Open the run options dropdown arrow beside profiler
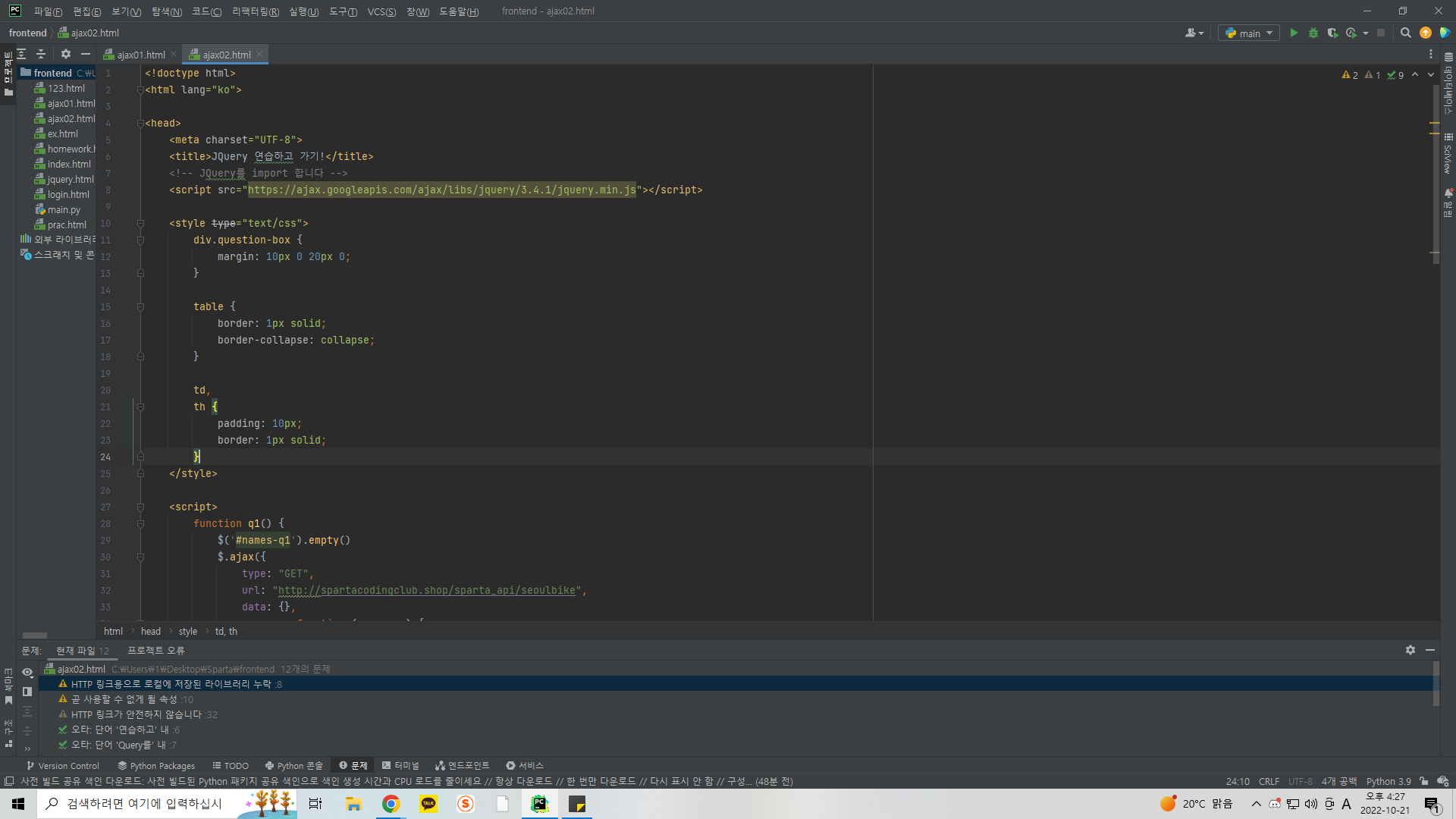Image resolution: width=1456 pixels, height=819 pixels. (x=1366, y=33)
